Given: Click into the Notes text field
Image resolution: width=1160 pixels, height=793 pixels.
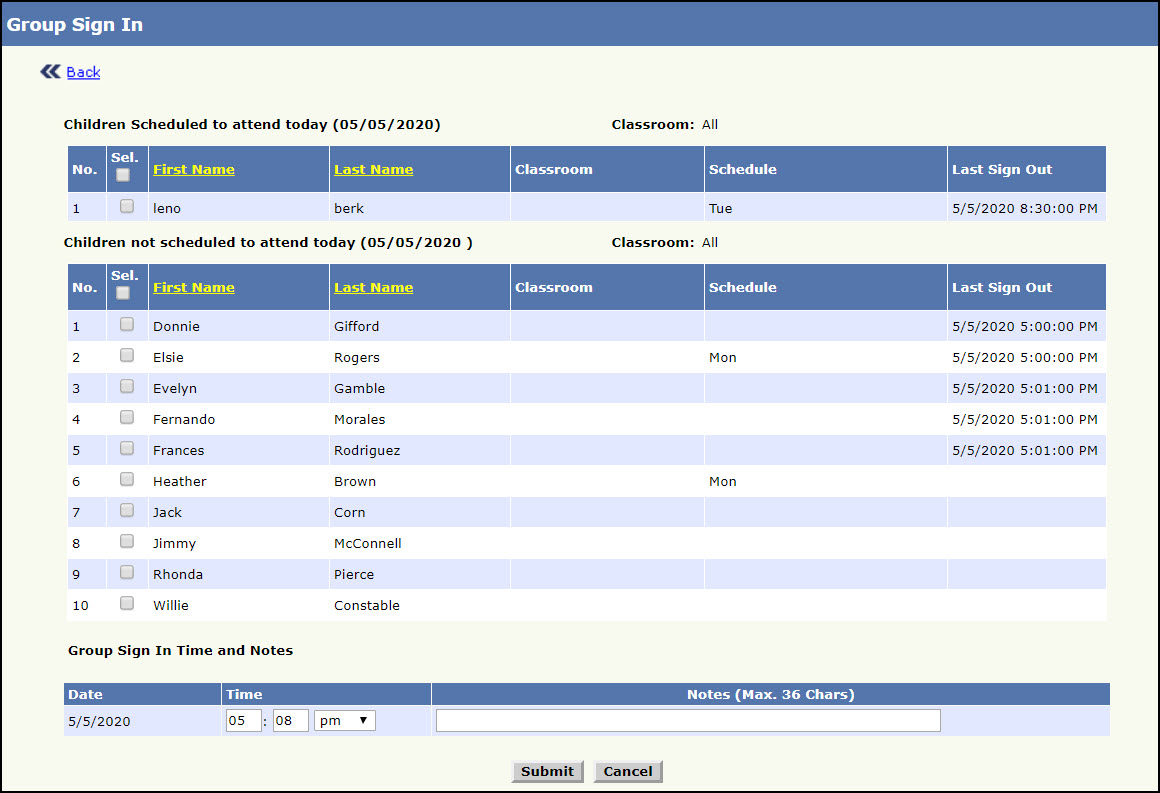Looking at the screenshot, I should coord(688,721).
